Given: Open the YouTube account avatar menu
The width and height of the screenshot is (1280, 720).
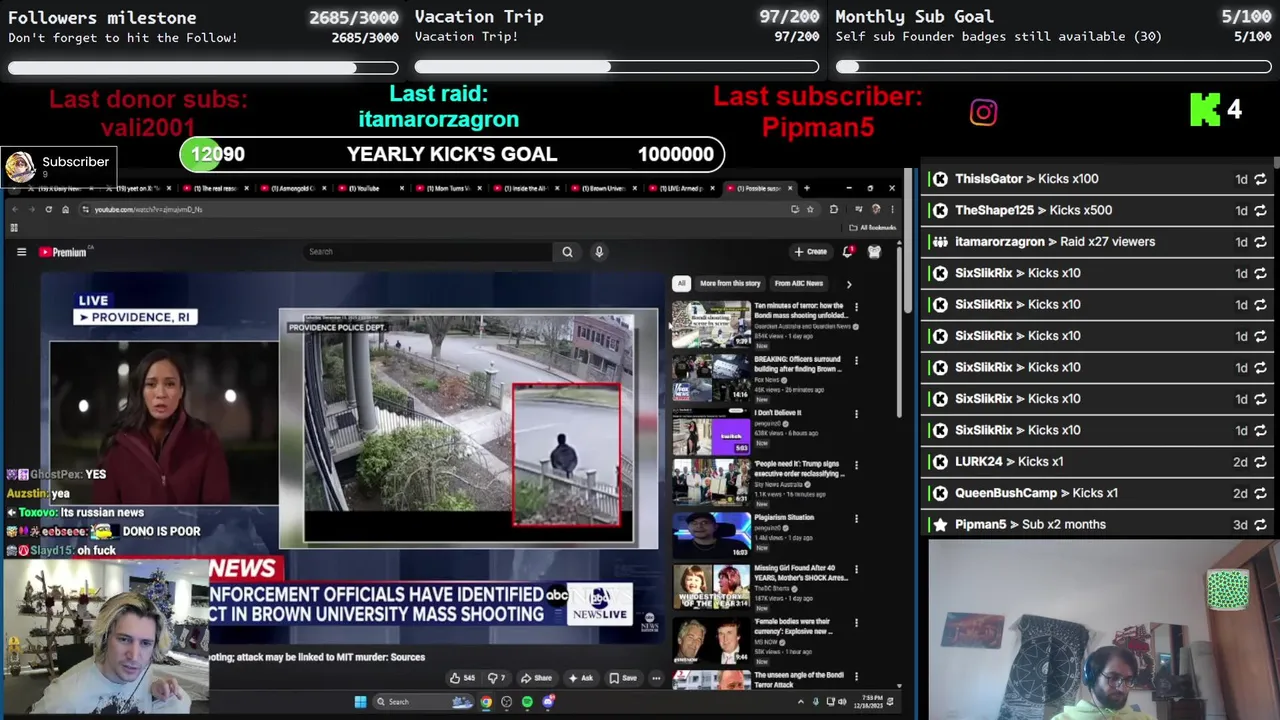Looking at the screenshot, I should (x=874, y=252).
